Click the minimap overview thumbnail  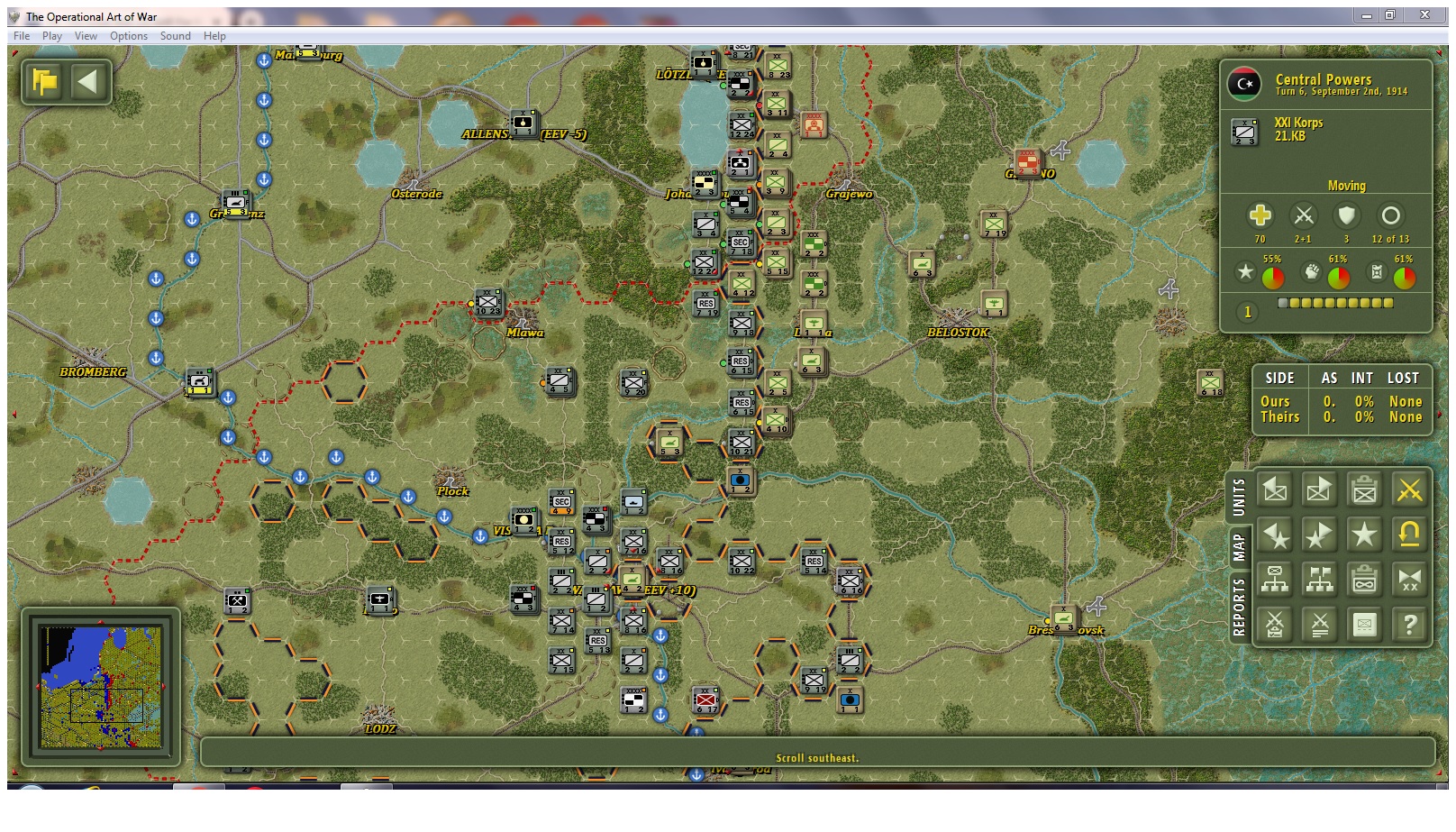[x=100, y=686]
